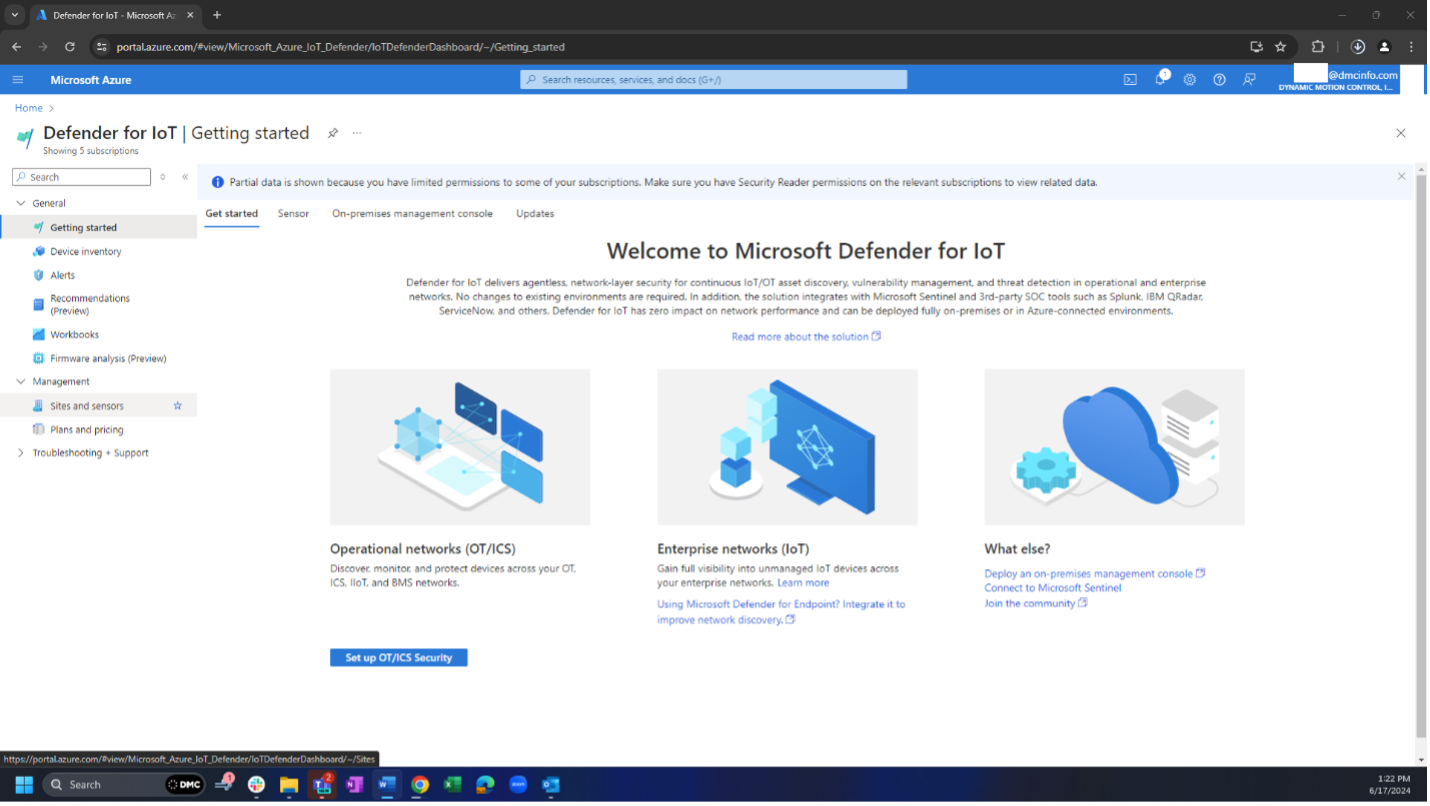This screenshot has height=806, width=1430.
Task: Click the Chrome address bar URL
Action: 340,47
